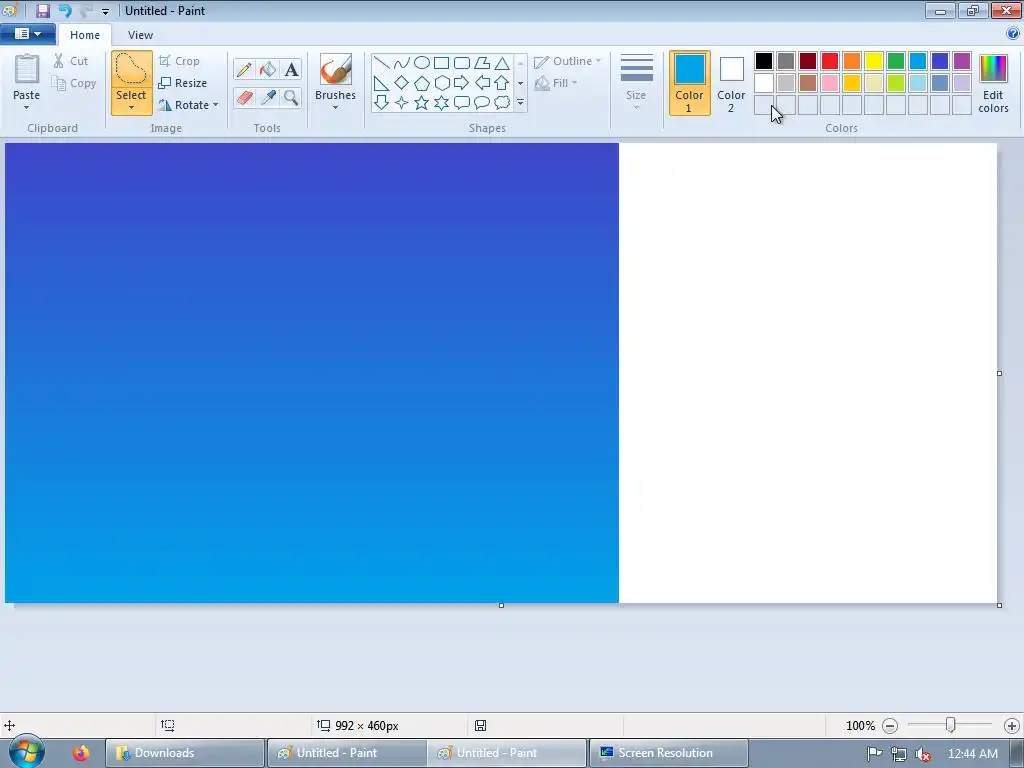The image size is (1024, 768).
Task: Switch to the View tab
Action: pos(140,35)
